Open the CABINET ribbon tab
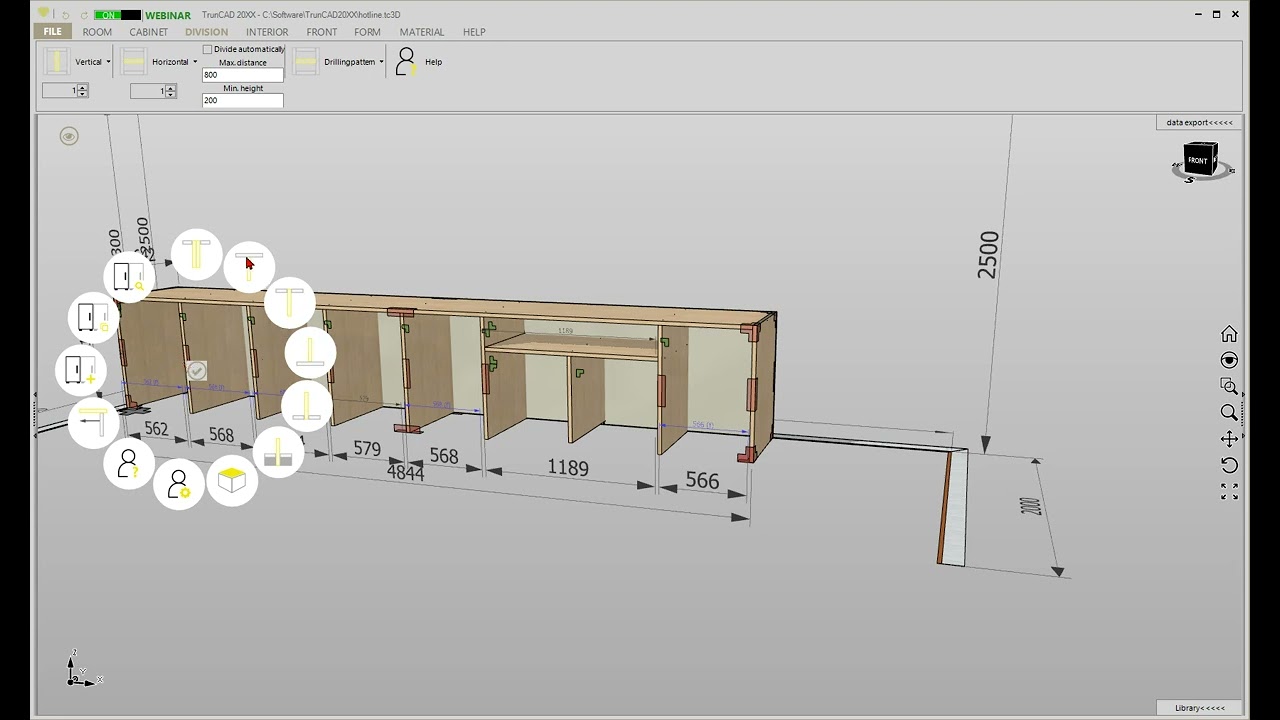Image resolution: width=1280 pixels, height=720 pixels. tap(148, 32)
